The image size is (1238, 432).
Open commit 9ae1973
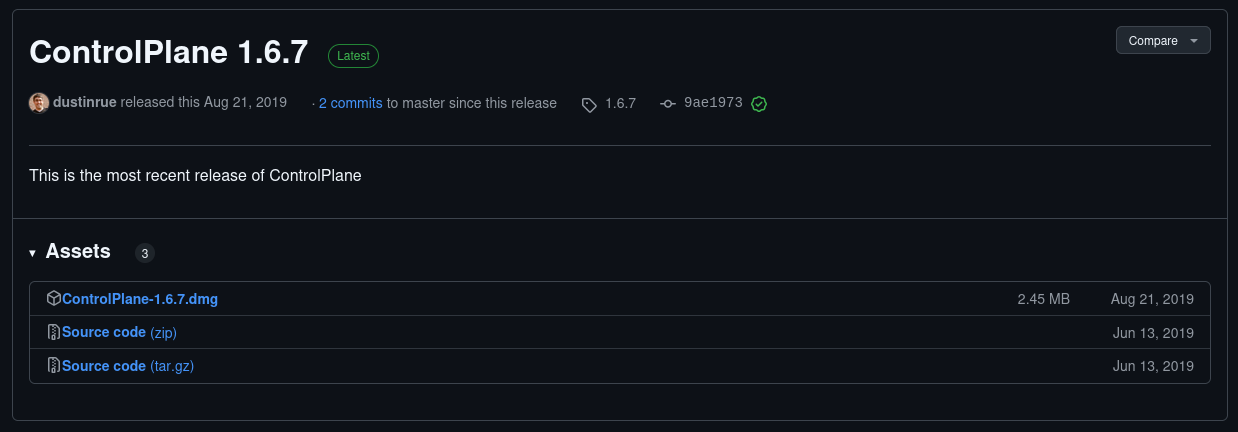pyautogui.click(x=713, y=103)
